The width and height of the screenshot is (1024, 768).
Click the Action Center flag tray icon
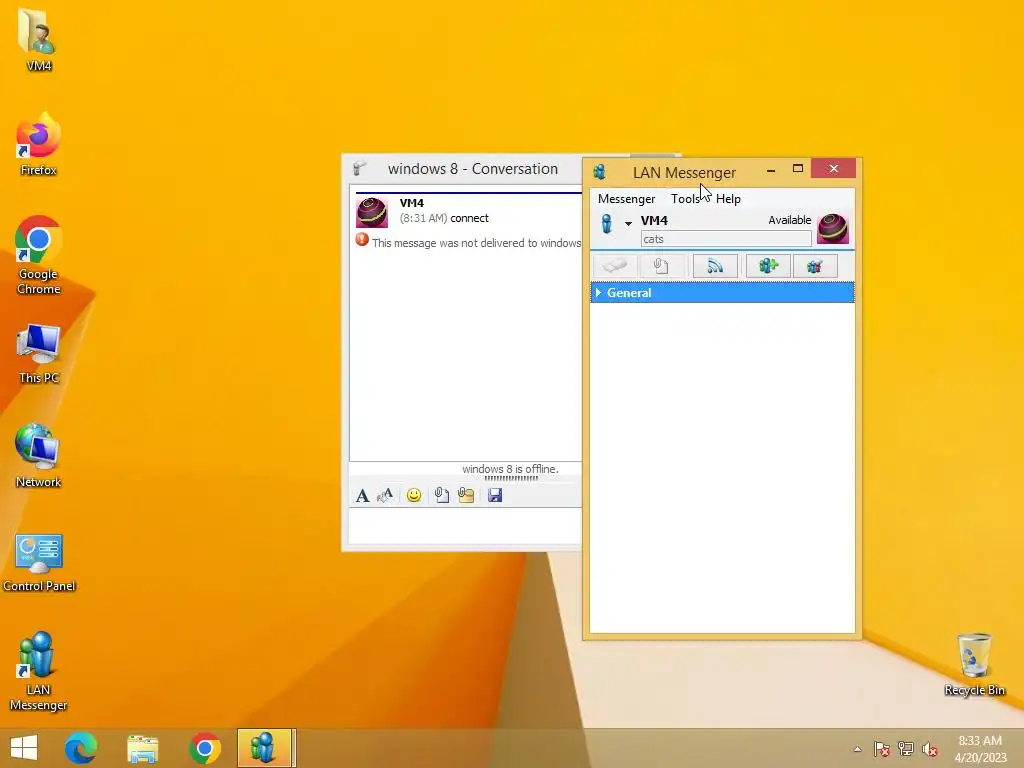882,749
